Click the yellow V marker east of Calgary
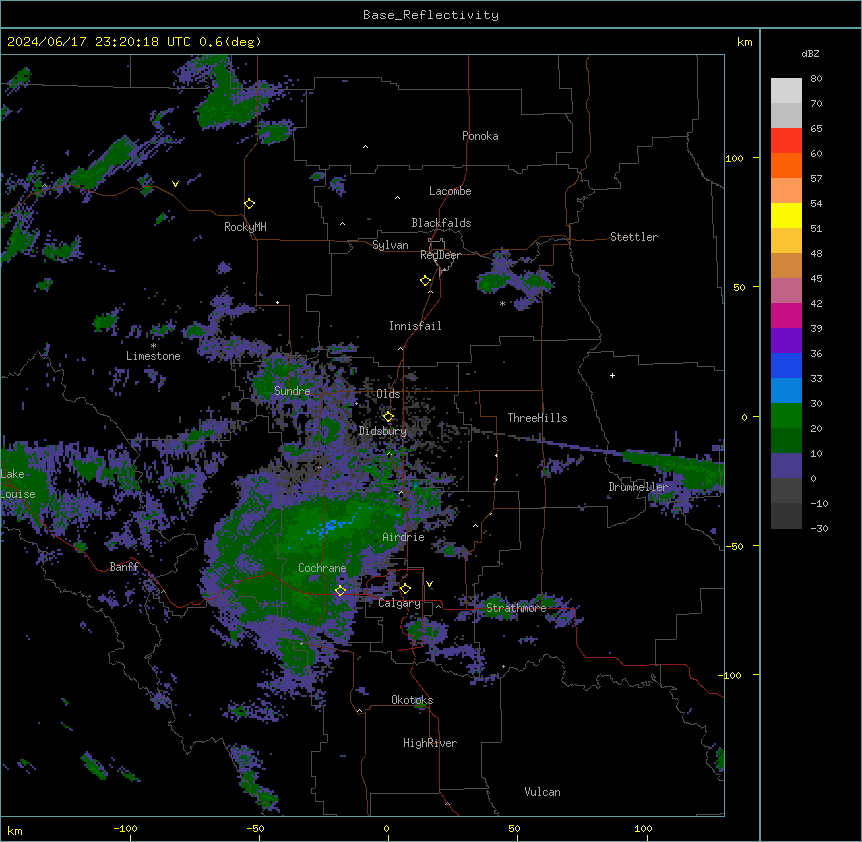 click(429, 584)
